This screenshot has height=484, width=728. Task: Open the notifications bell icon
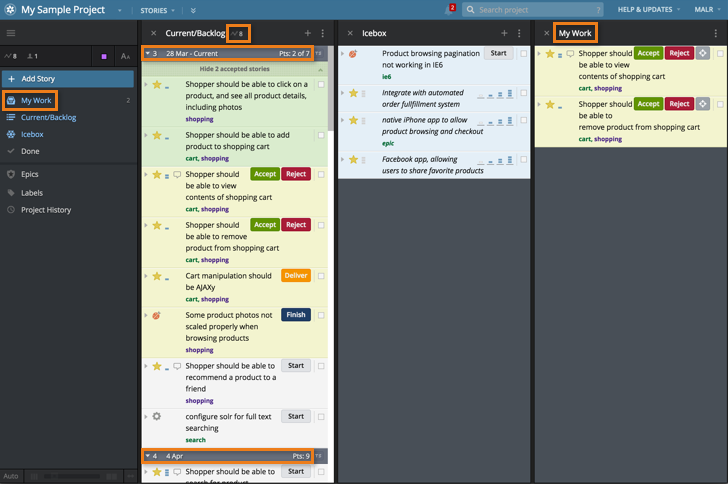click(x=449, y=10)
